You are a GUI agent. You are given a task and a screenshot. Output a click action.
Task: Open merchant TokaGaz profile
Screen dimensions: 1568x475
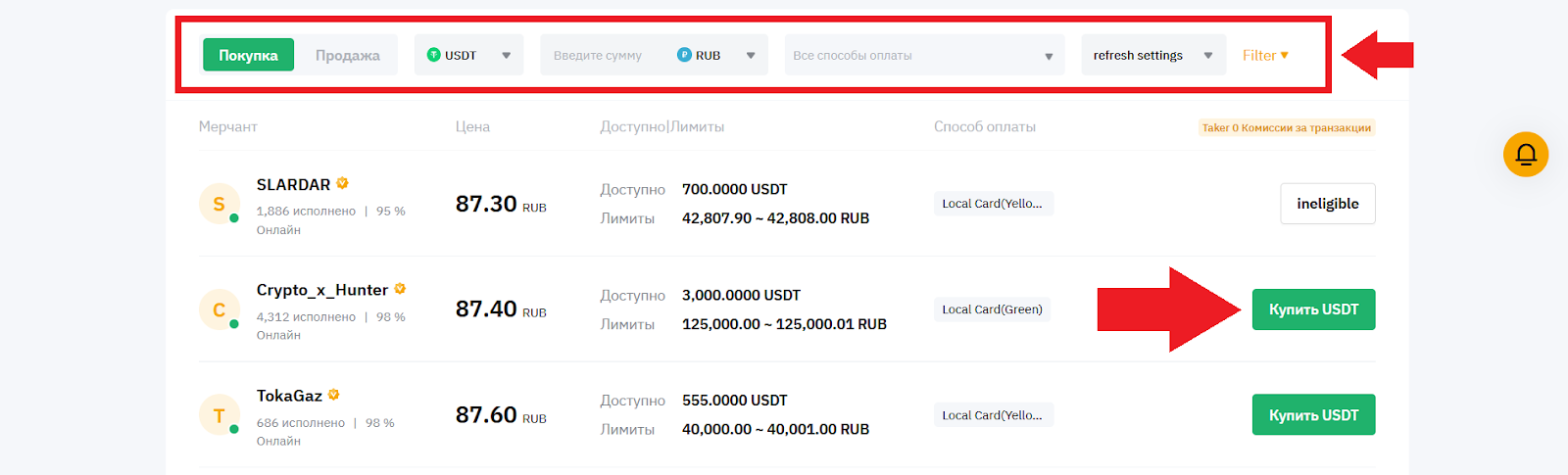click(289, 396)
